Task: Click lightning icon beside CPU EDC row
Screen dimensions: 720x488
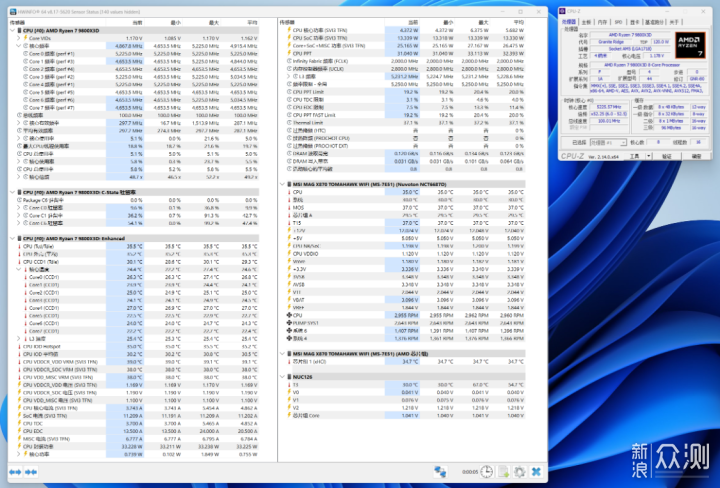Action: [20, 431]
